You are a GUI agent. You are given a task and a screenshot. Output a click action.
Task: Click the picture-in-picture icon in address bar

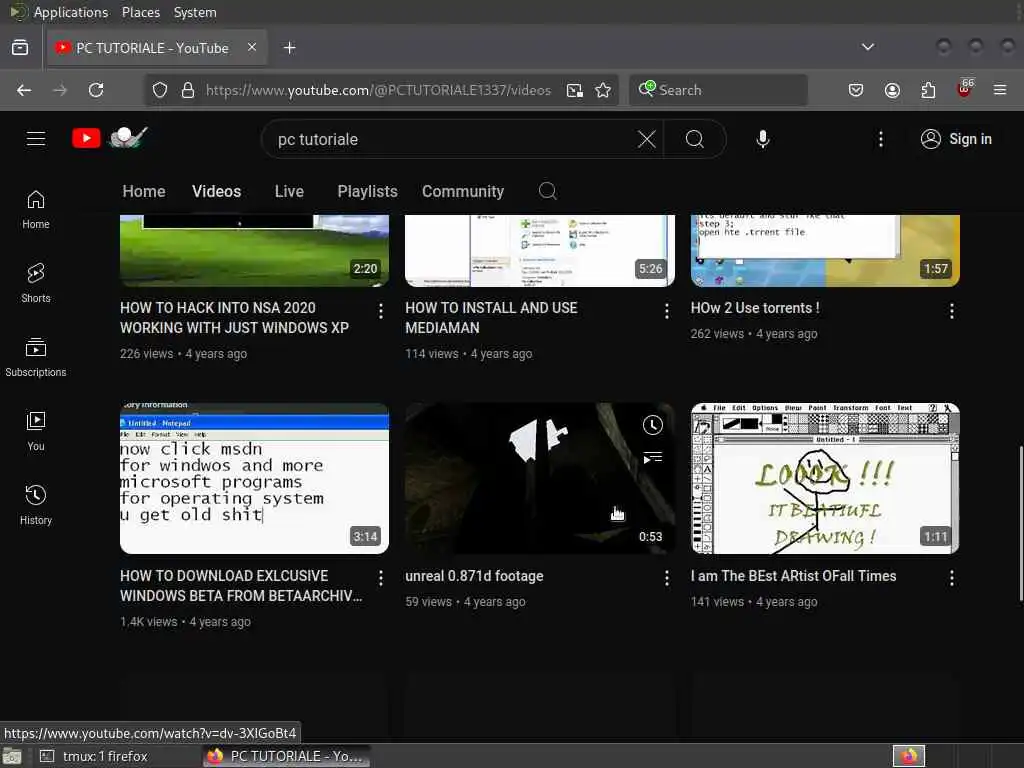click(x=575, y=90)
